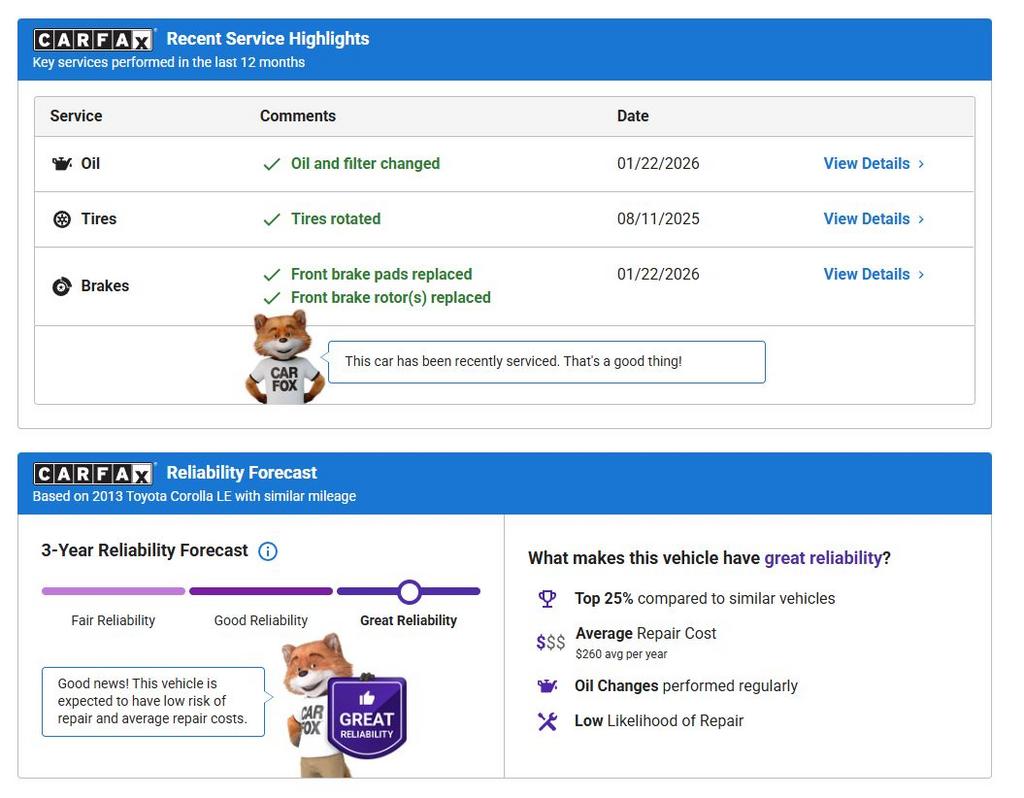Image resolution: width=1024 pixels, height=798 pixels.
Task: Expand View Details chevron for Oil service
Action: point(921,164)
